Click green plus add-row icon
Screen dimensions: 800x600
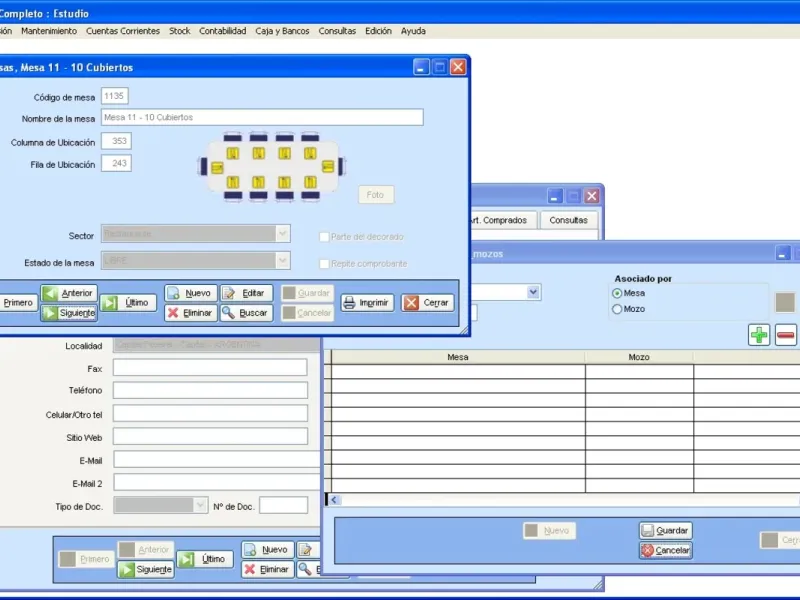pyautogui.click(x=759, y=335)
